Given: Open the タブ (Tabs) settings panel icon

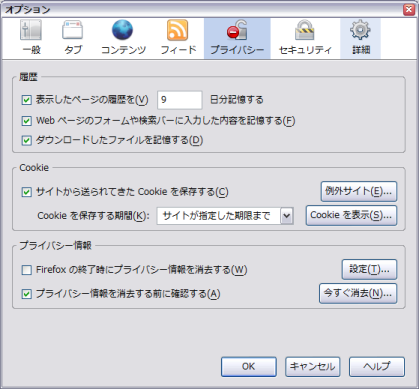Looking at the screenshot, I should coord(73,38).
